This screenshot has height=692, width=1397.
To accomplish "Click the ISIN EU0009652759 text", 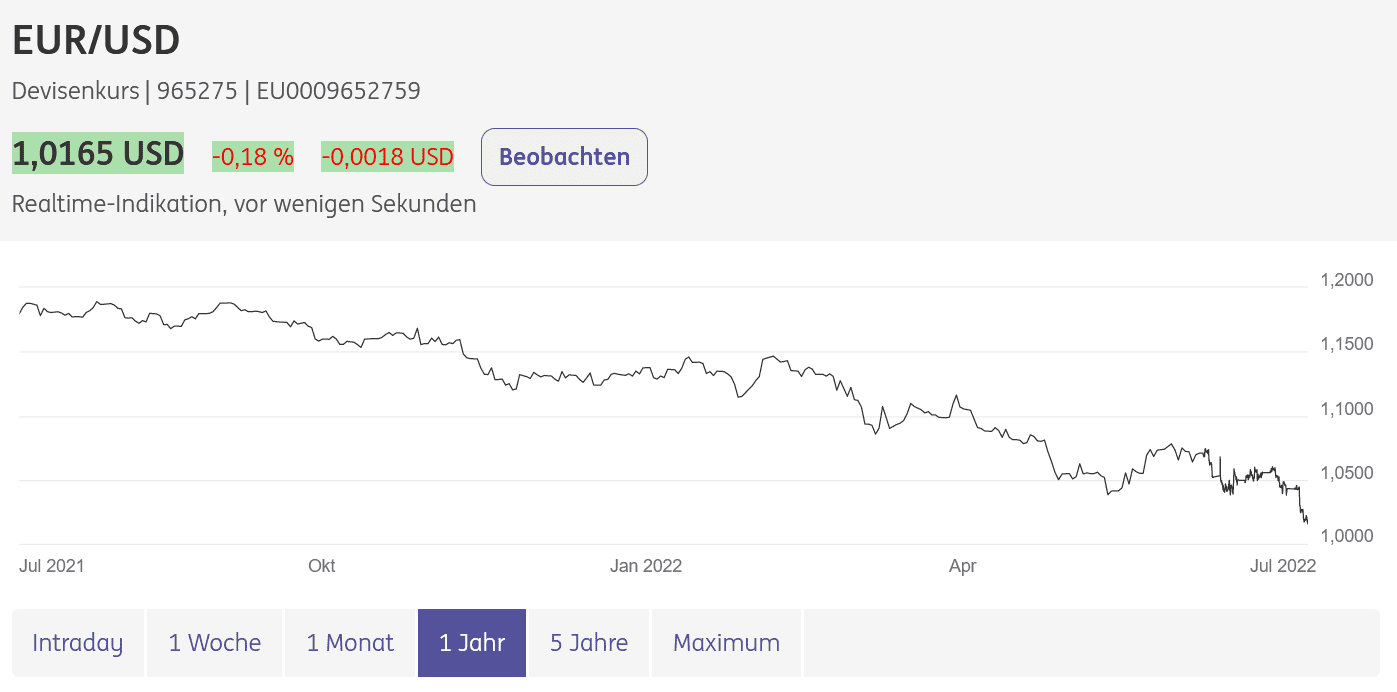I will coord(338,91).
